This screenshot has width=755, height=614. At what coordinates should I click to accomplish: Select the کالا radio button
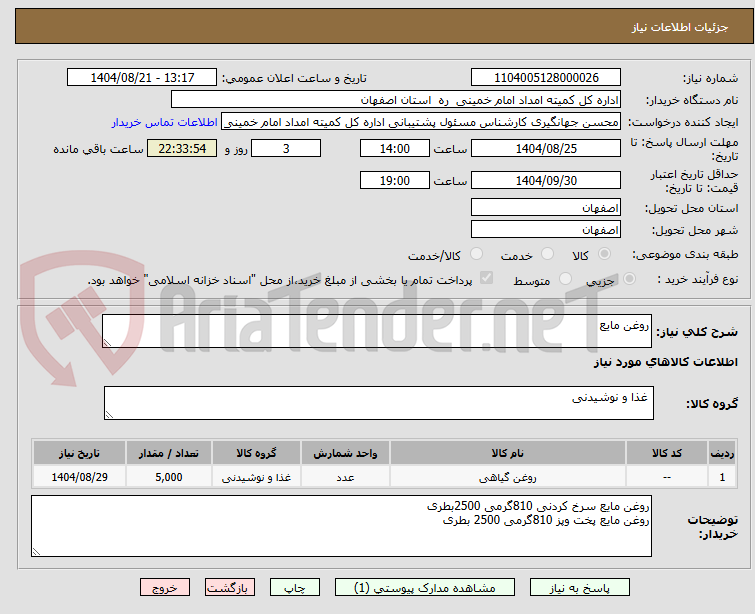[x=604, y=253]
